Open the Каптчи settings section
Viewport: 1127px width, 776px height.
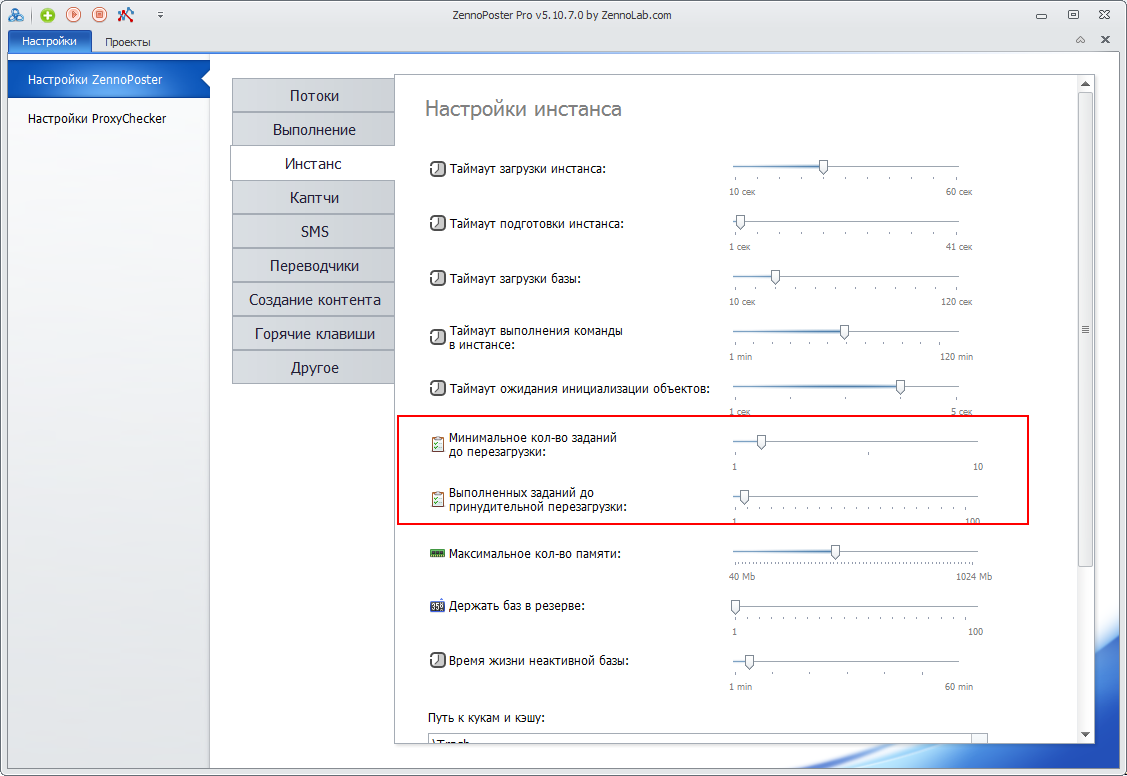click(313, 198)
